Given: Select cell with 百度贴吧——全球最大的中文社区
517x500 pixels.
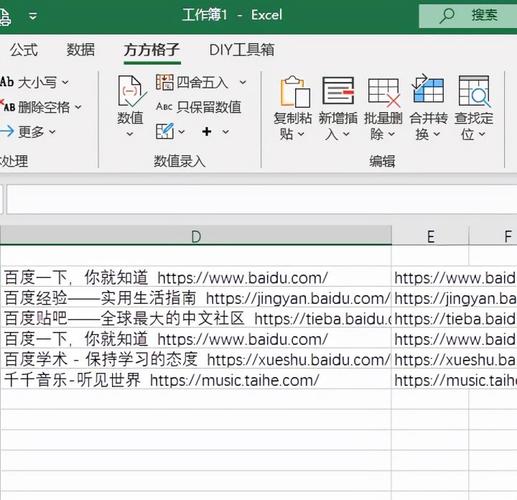Looking at the screenshot, I should [196, 319].
